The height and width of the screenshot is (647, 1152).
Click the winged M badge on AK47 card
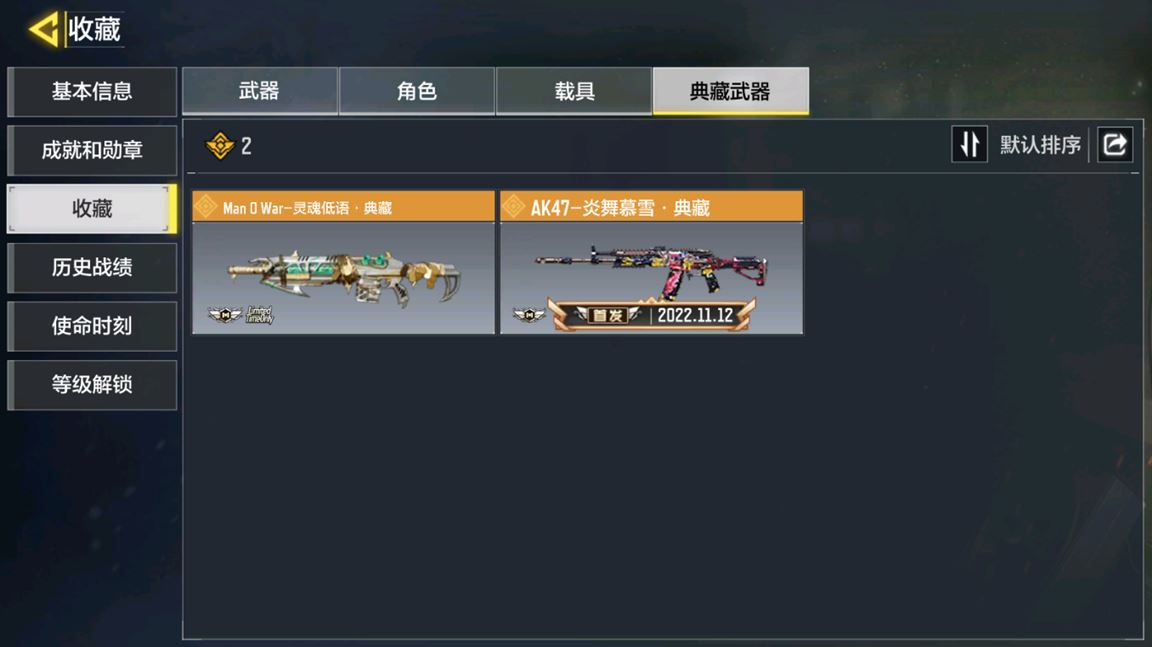tap(529, 315)
